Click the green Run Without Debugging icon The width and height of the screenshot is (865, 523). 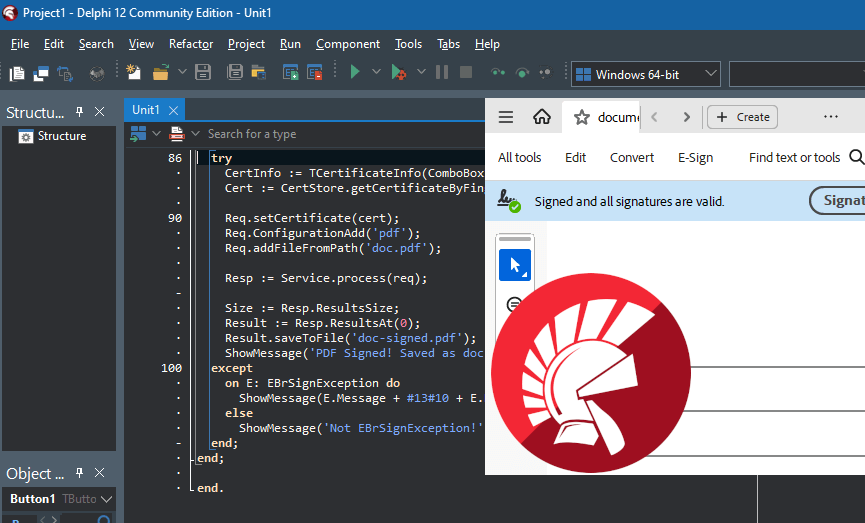[x=355, y=72]
